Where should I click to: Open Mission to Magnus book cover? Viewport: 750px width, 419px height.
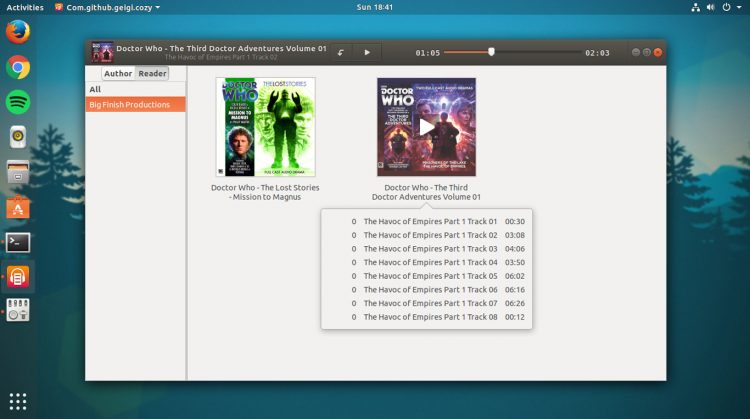click(x=265, y=127)
